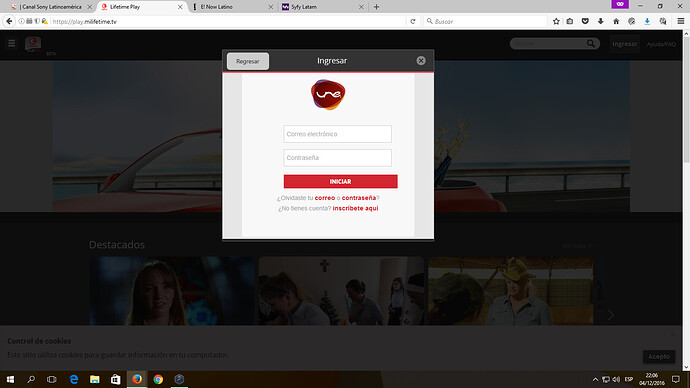Reload the page using the refresh icon
Image resolution: width=690 pixels, height=388 pixels.
point(413,21)
